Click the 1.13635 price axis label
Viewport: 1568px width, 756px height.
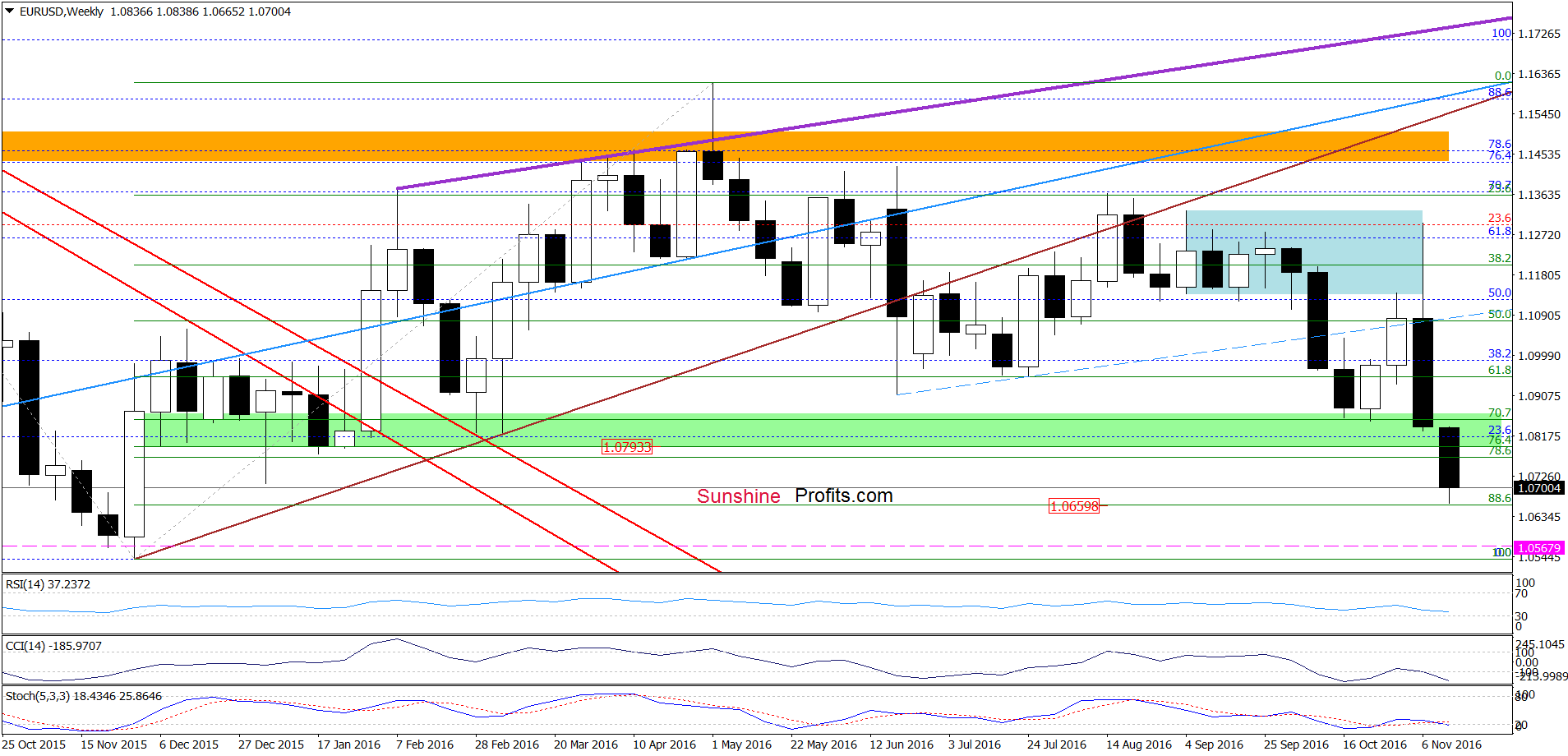(x=1539, y=195)
